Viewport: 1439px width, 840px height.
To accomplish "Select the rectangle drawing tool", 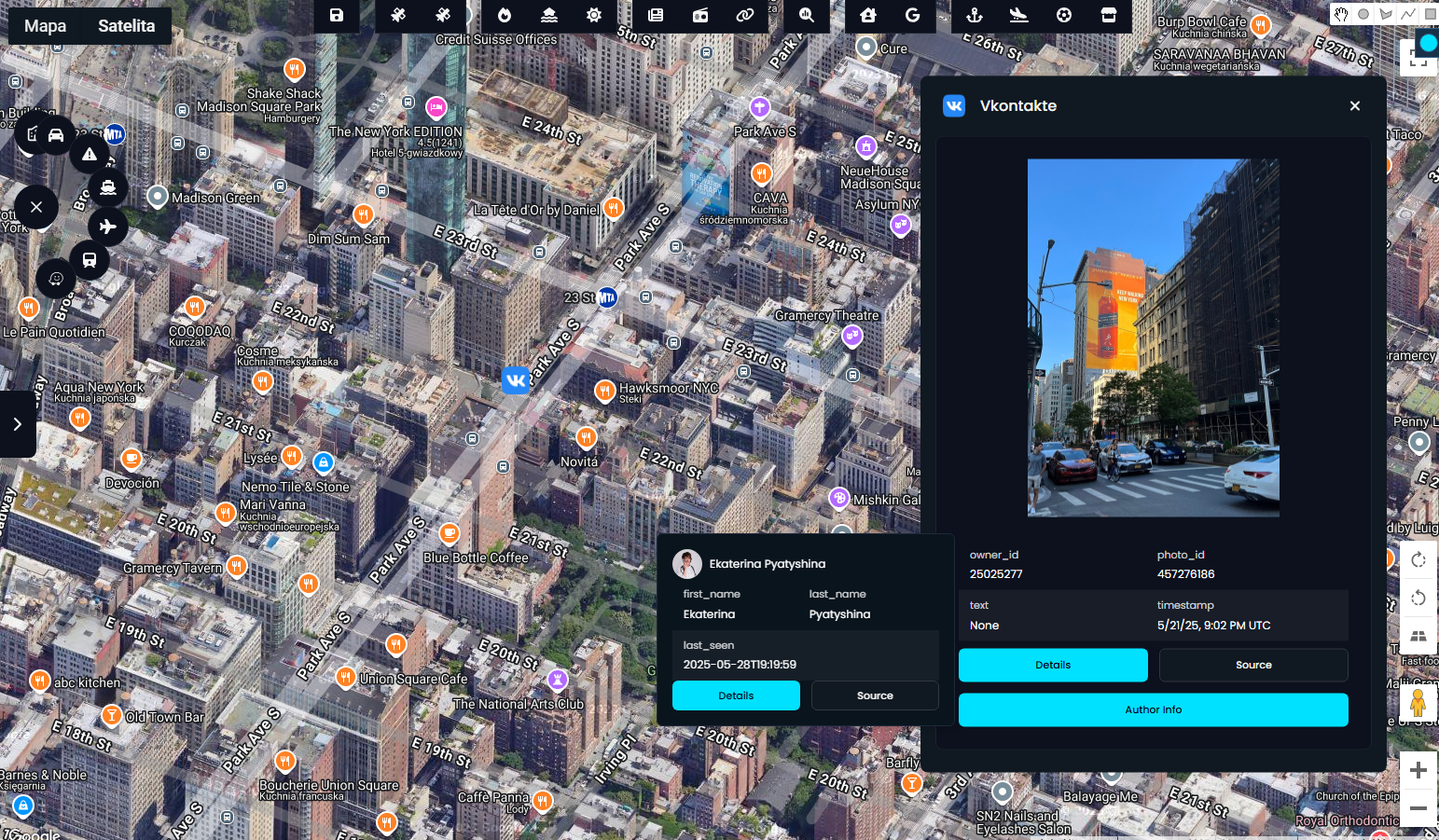I will [1430, 14].
